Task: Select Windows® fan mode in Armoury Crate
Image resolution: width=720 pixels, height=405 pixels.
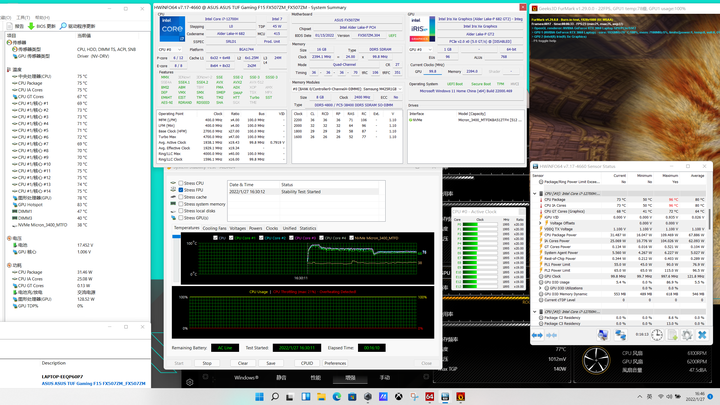Action: pyautogui.click(x=247, y=377)
